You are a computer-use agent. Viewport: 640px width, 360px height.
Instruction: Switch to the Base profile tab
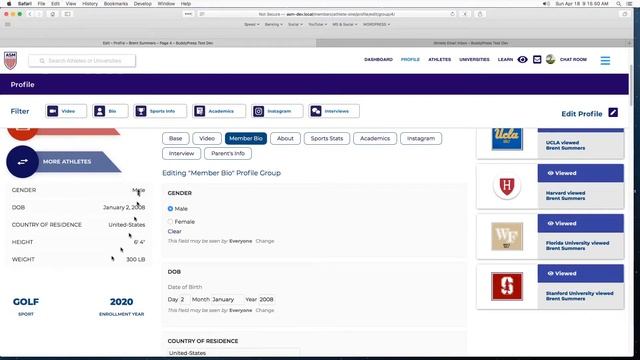(x=176, y=138)
